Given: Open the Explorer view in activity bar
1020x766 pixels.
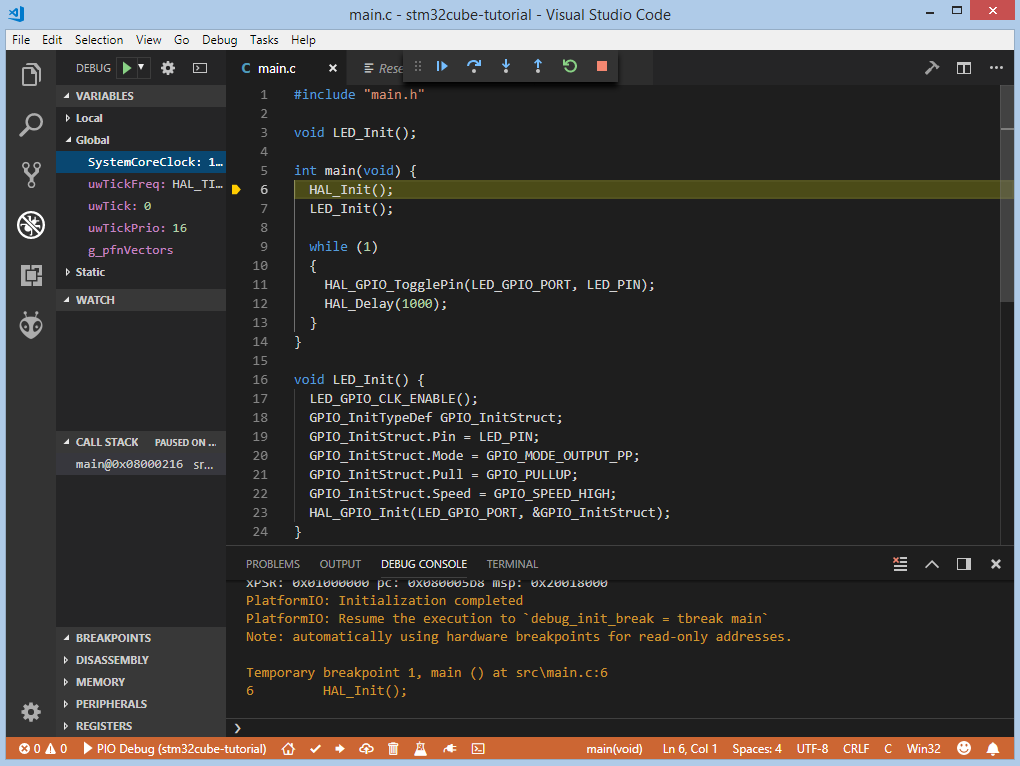Looking at the screenshot, I should pyautogui.click(x=31, y=74).
